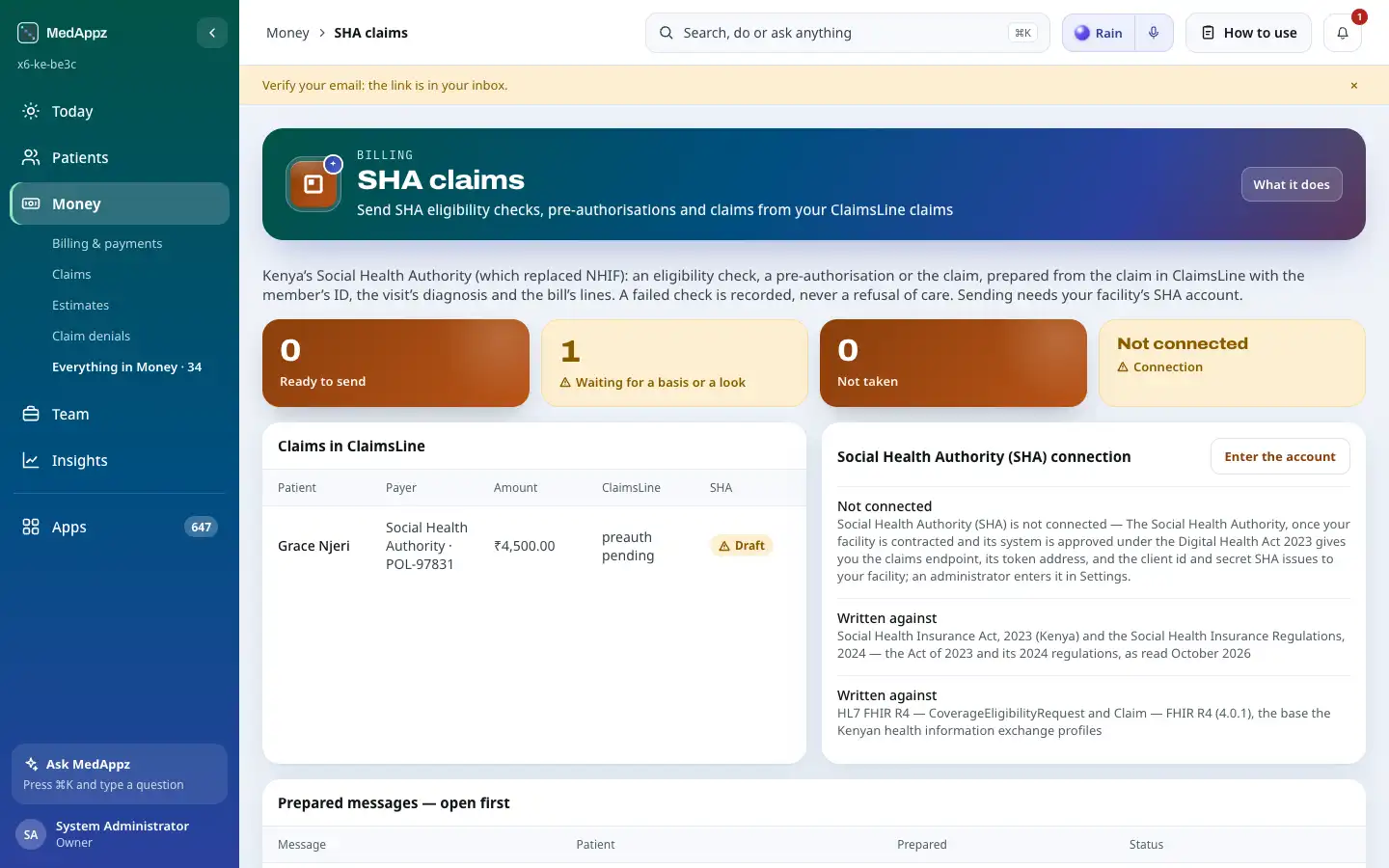Image resolution: width=1389 pixels, height=868 pixels.
Task: Click the Prepared column header
Action: (x=922, y=845)
